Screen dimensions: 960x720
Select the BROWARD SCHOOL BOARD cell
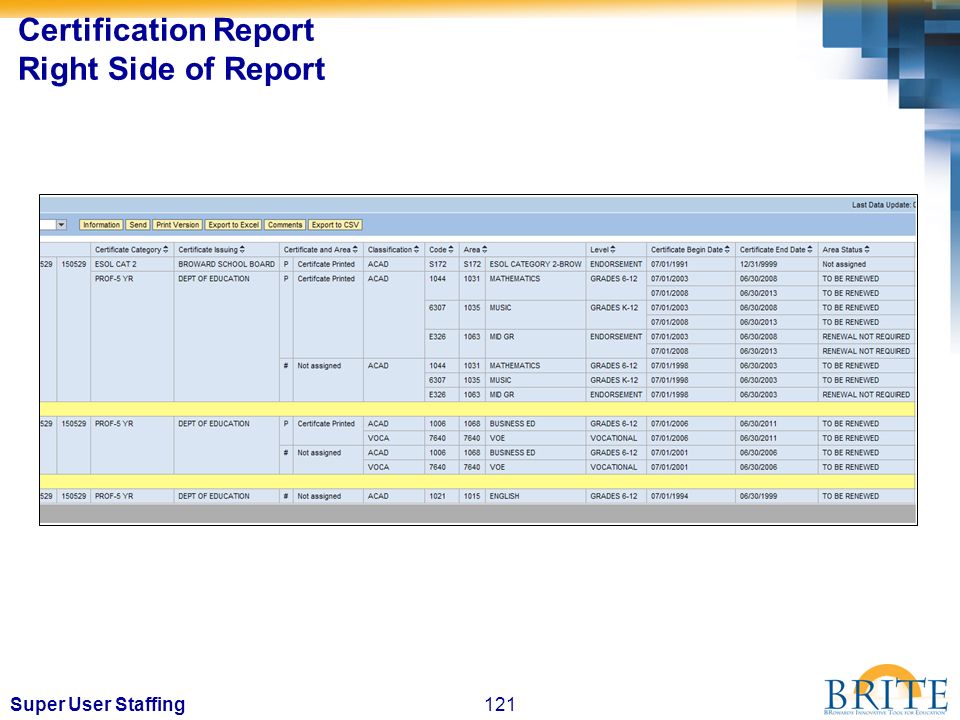click(227, 264)
